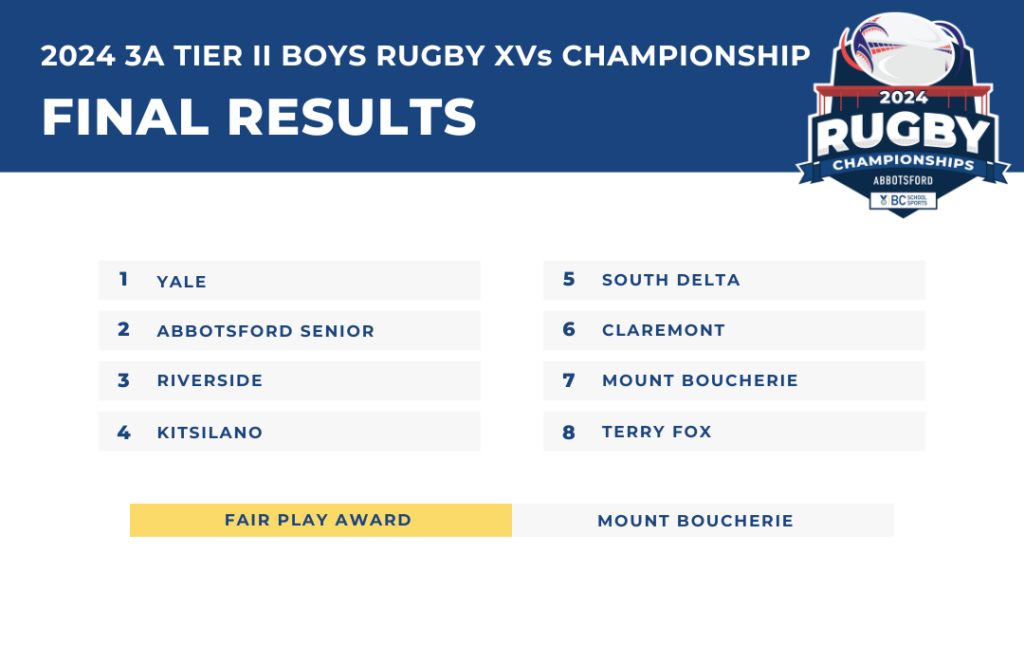Select the first place Yale row
This screenshot has width=1024, height=664.
point(289,280)
